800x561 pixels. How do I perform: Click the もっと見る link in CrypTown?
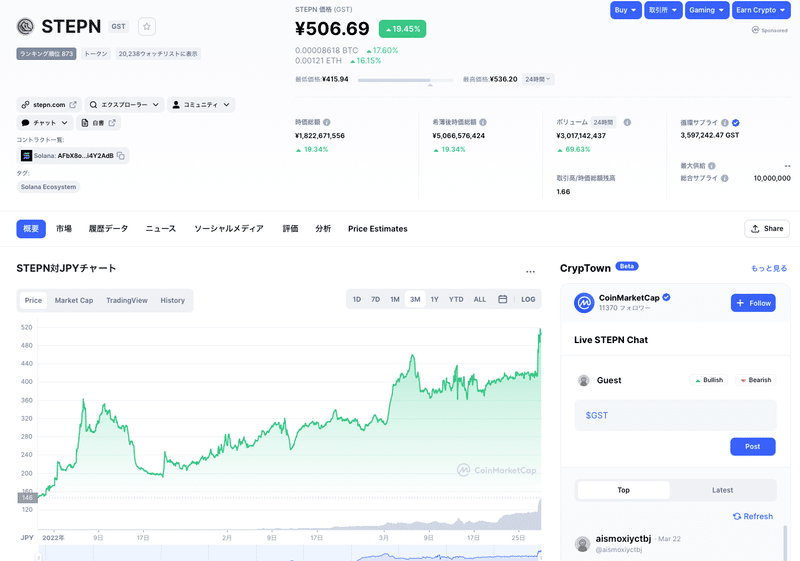point(769,268)
